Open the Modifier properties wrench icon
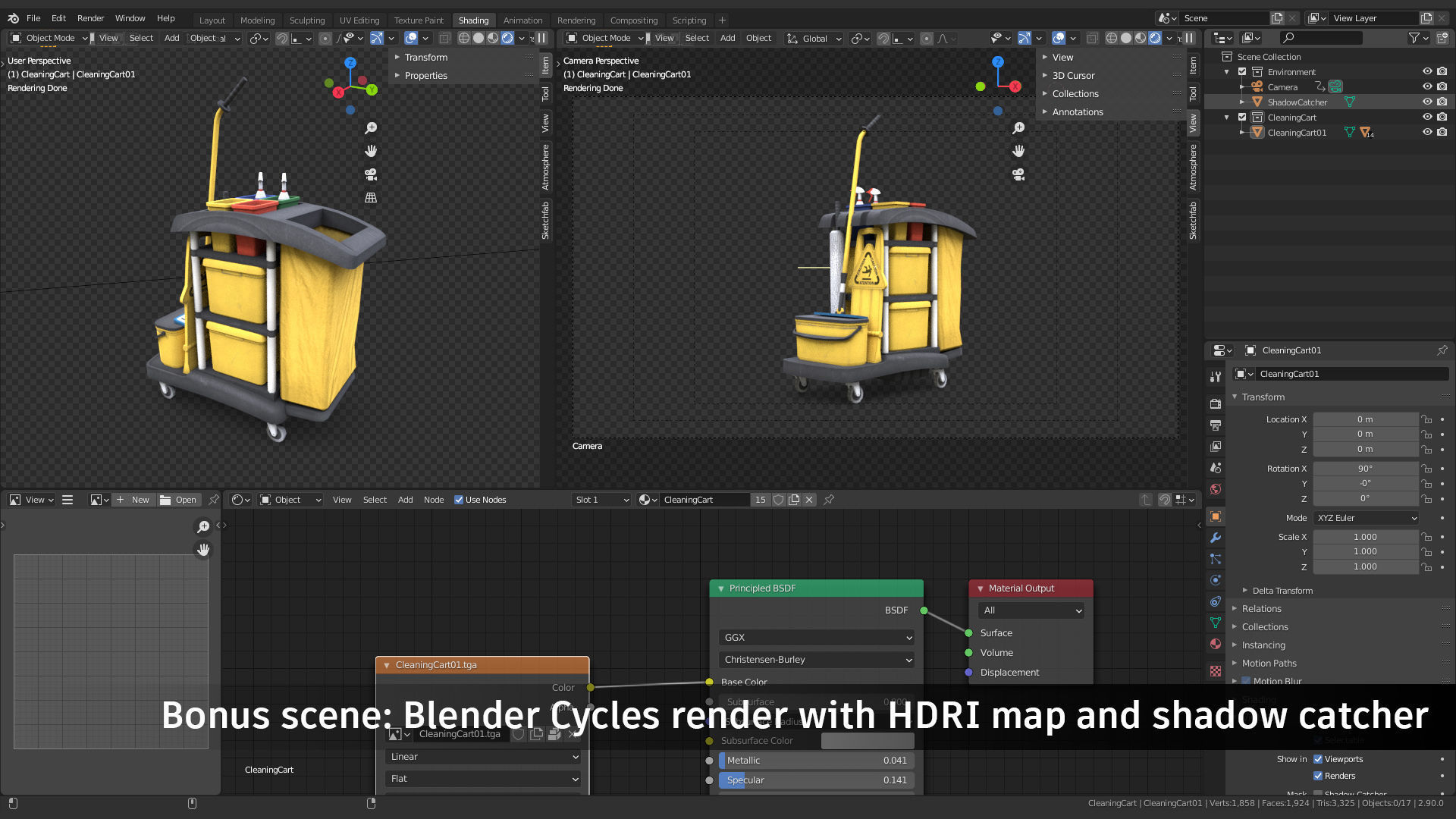The width and height of the screenshot is (1456, 819). (x=1216, y=538)
